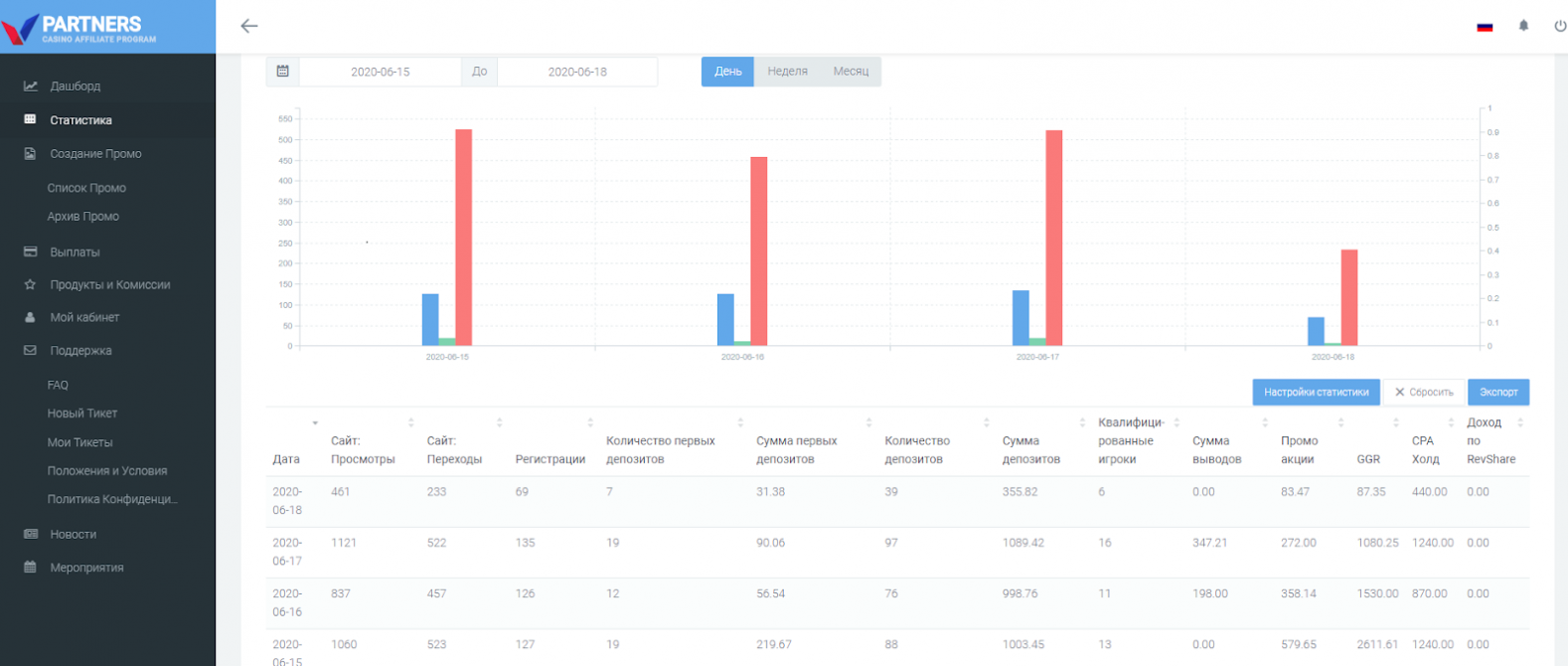1568x666 pixels.
Task: Open the FAQ submenu item
Action: (58, 386)
